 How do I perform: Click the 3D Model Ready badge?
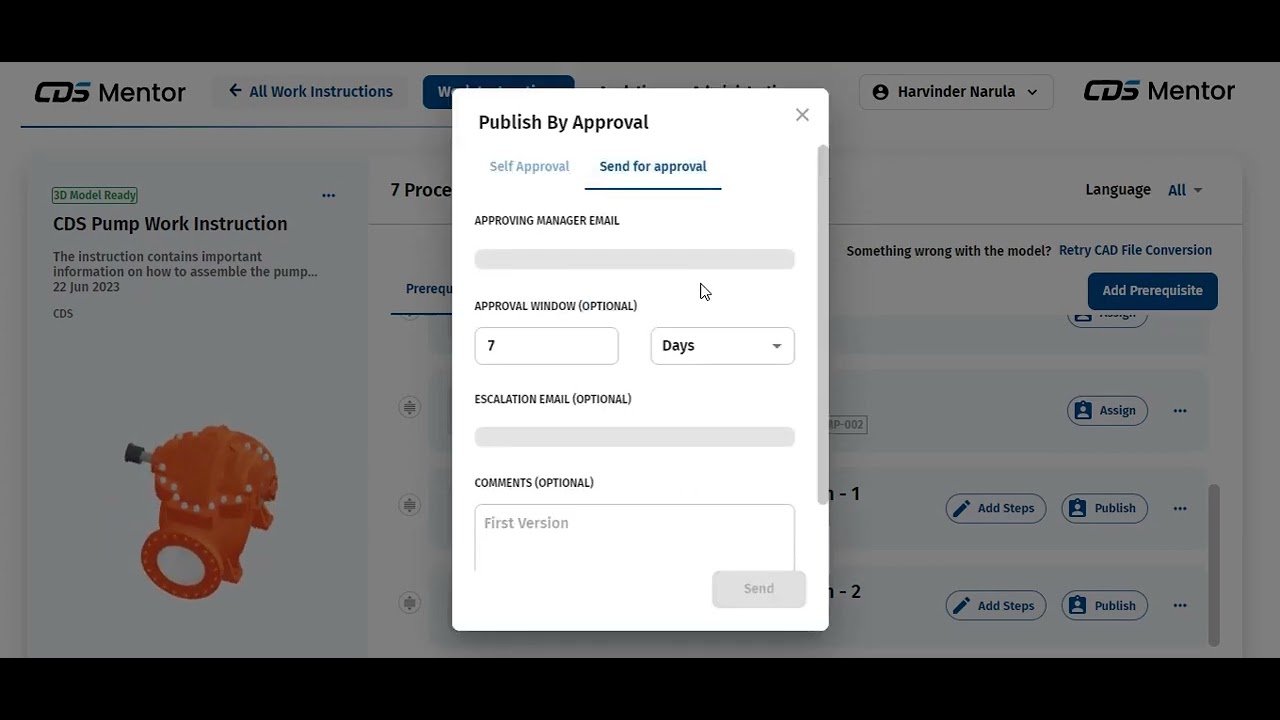coord(95,195)
